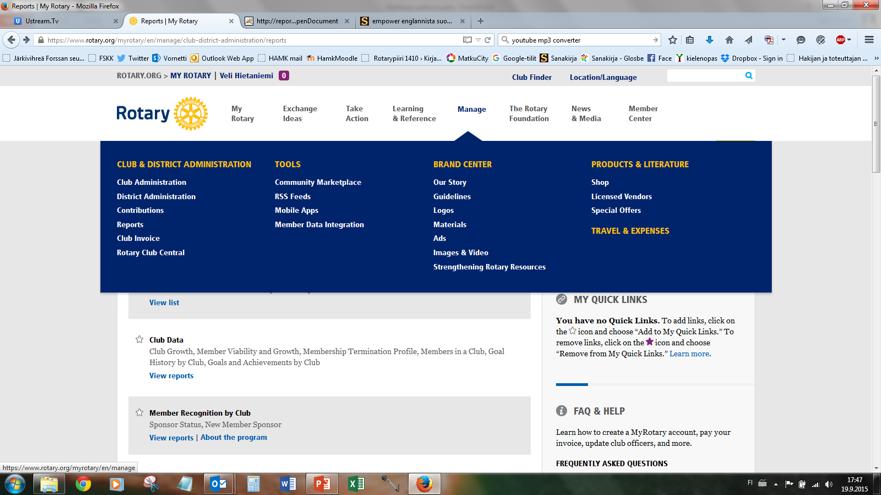The image size is (881, 495).
Task: Click Learn more in My Quick Links
Action: 689,353
